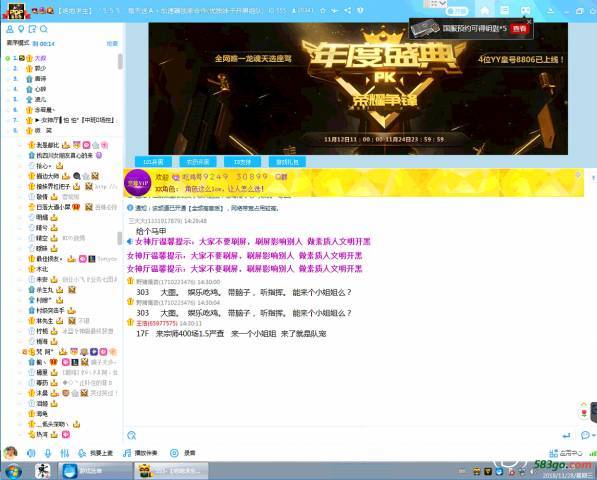The height and width of the screenshot is (480, 597).
Task: Click 播放伴奏 accompaniment button
Action: [140, 453]
